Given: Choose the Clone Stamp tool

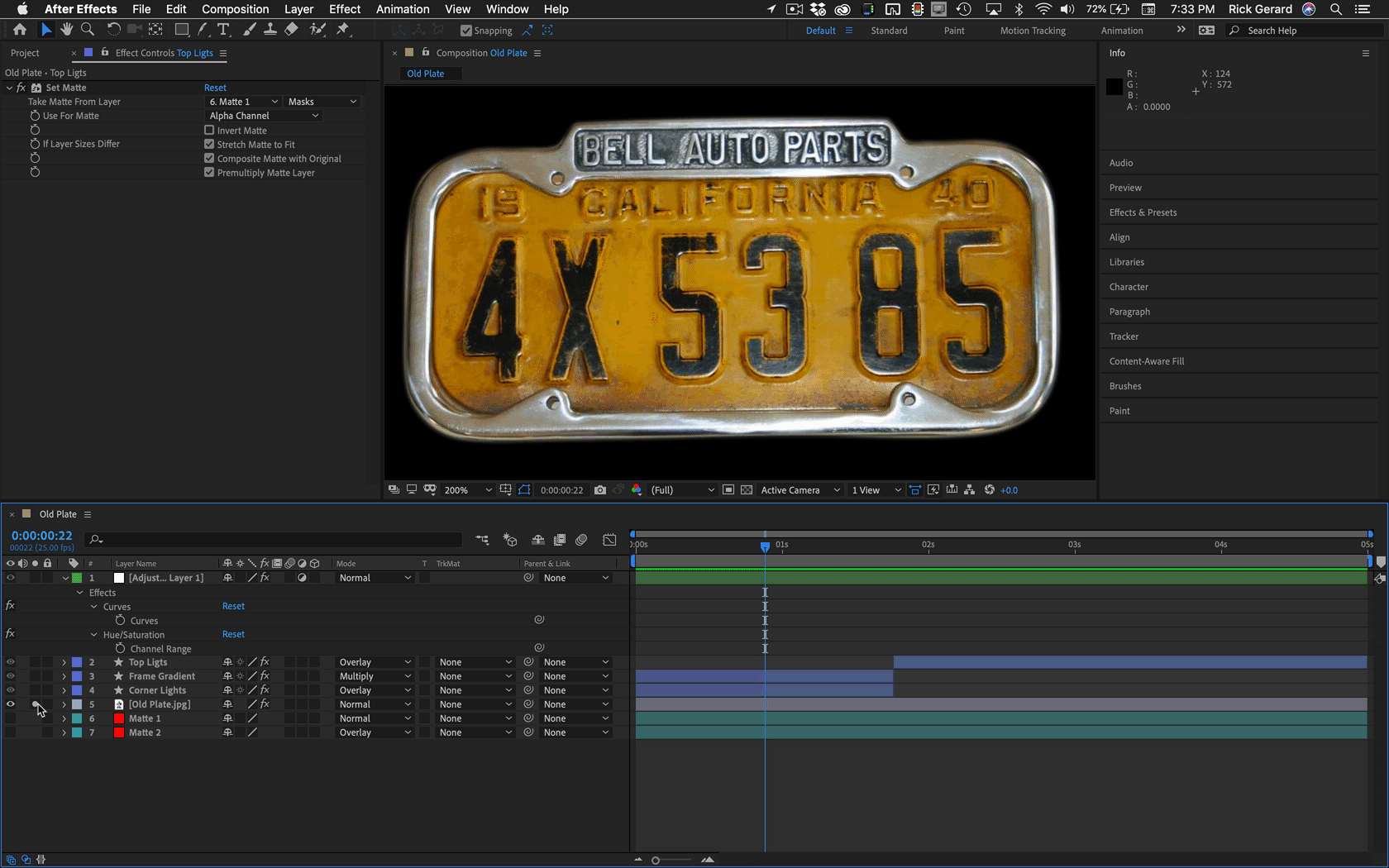Looking at the screenshot, I should [x=270, y=30].
